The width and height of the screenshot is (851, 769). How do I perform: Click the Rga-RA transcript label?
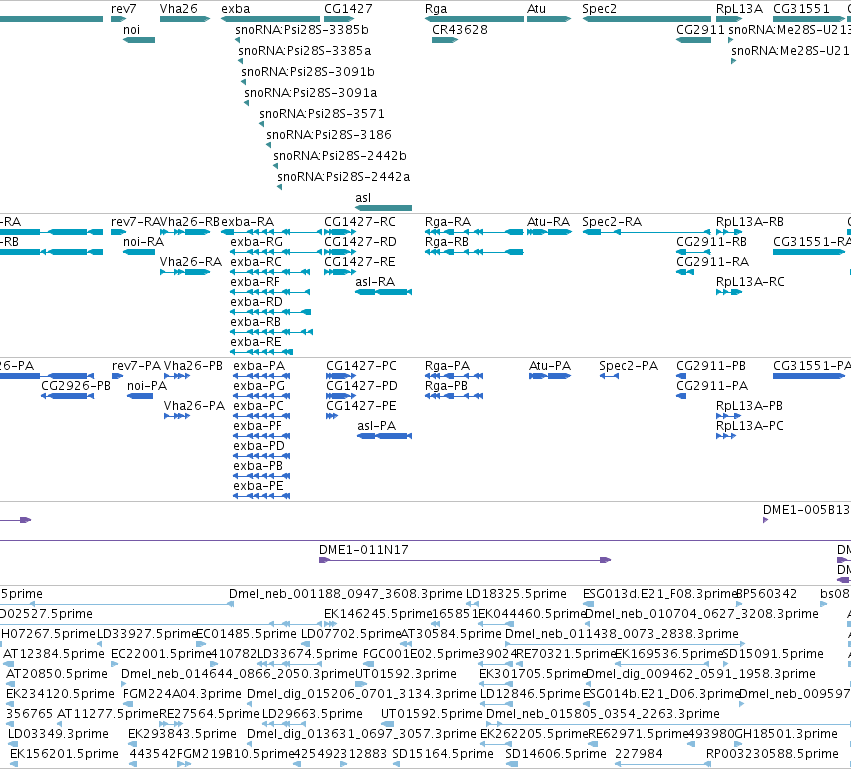coord(448,221)
